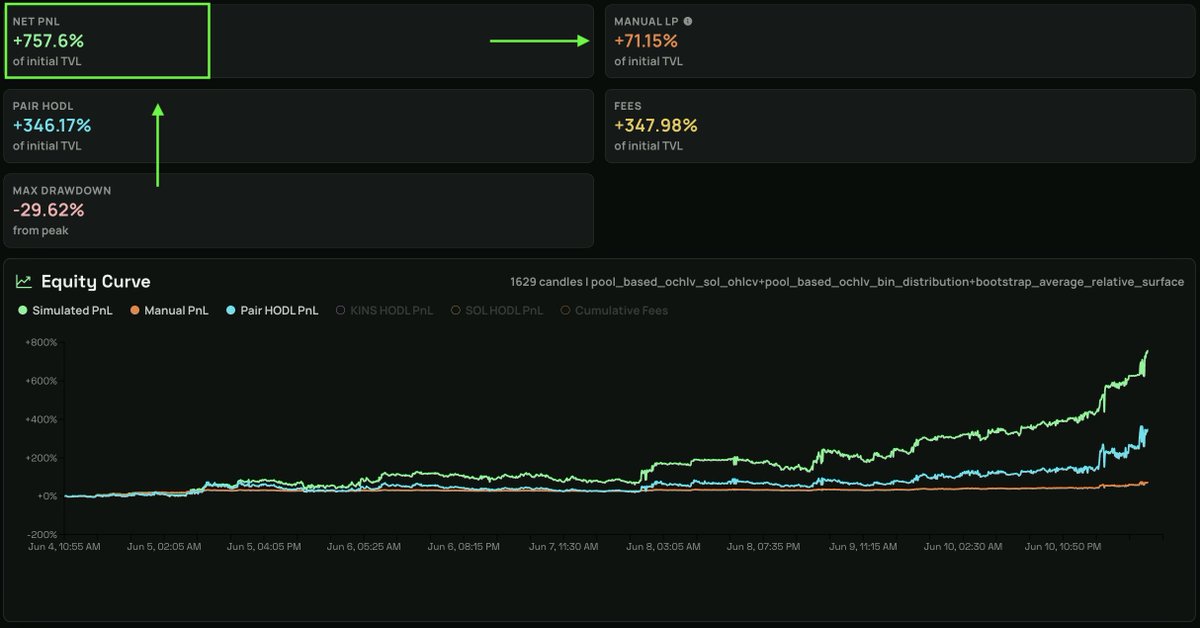The width and height of the screenshot is (1200, 628).
Task: Enable the KINS HODL PnL series
Action: point(387,311)
